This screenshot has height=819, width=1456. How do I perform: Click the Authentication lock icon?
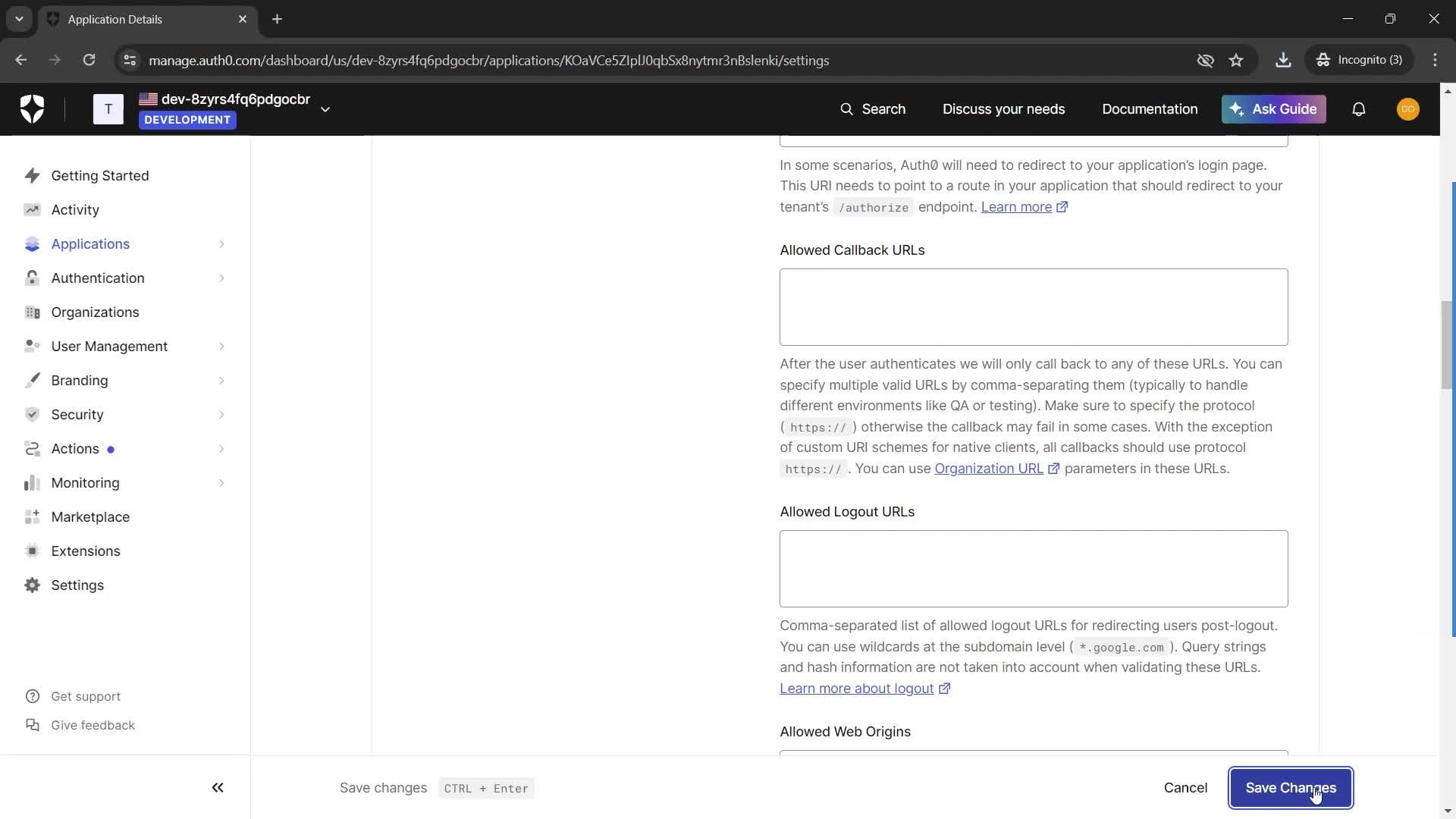click(32, 278)
